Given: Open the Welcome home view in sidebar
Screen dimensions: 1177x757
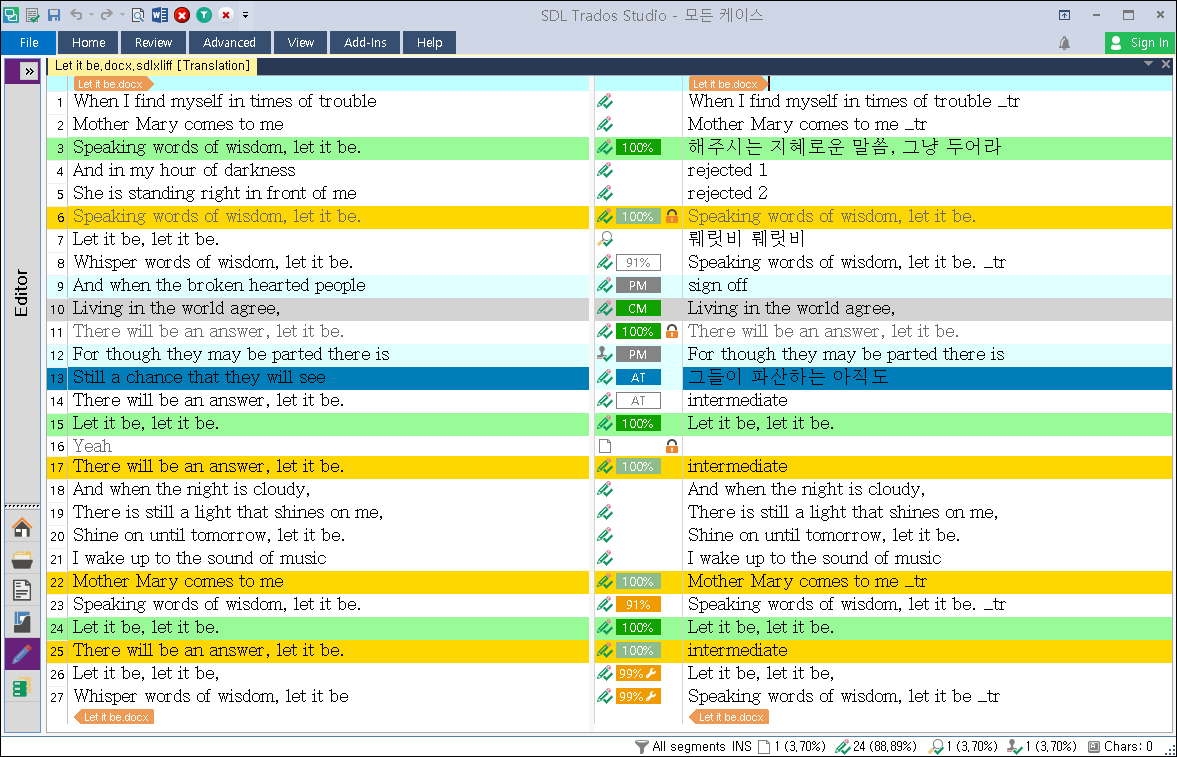Looking at the screenshot, I should pyautogui.click(x=22, y=528).
